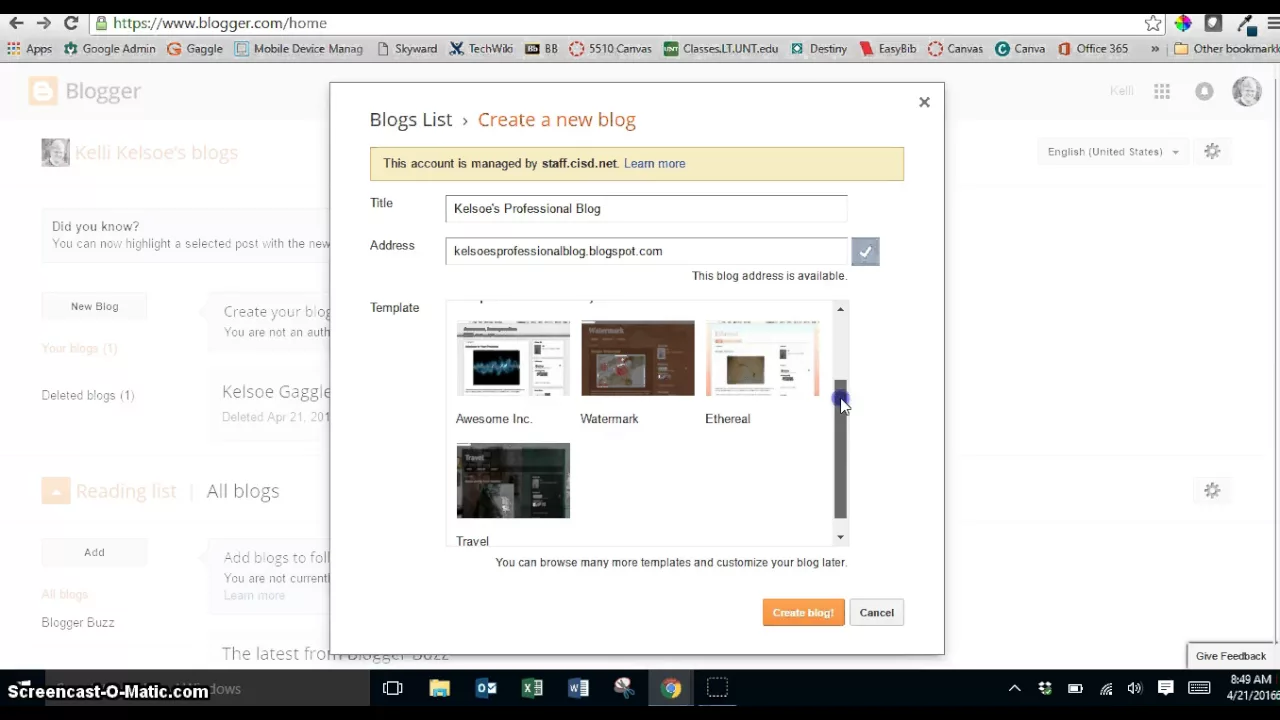This screenshot has width=1280, height=720.
Task: Click the Add button in reading list
Action: [x=94, y=552]
